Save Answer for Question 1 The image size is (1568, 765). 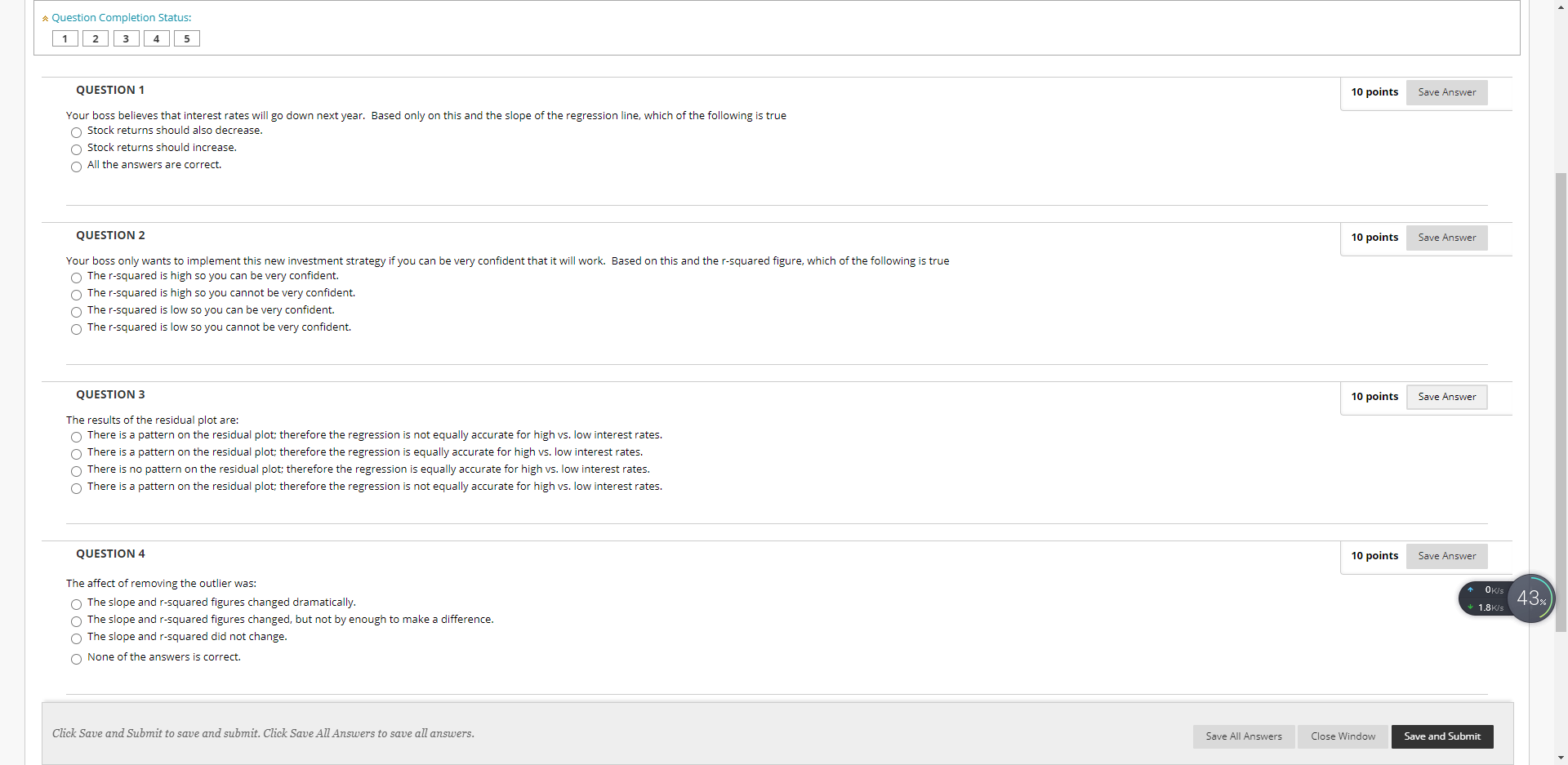coord(1445,92)
